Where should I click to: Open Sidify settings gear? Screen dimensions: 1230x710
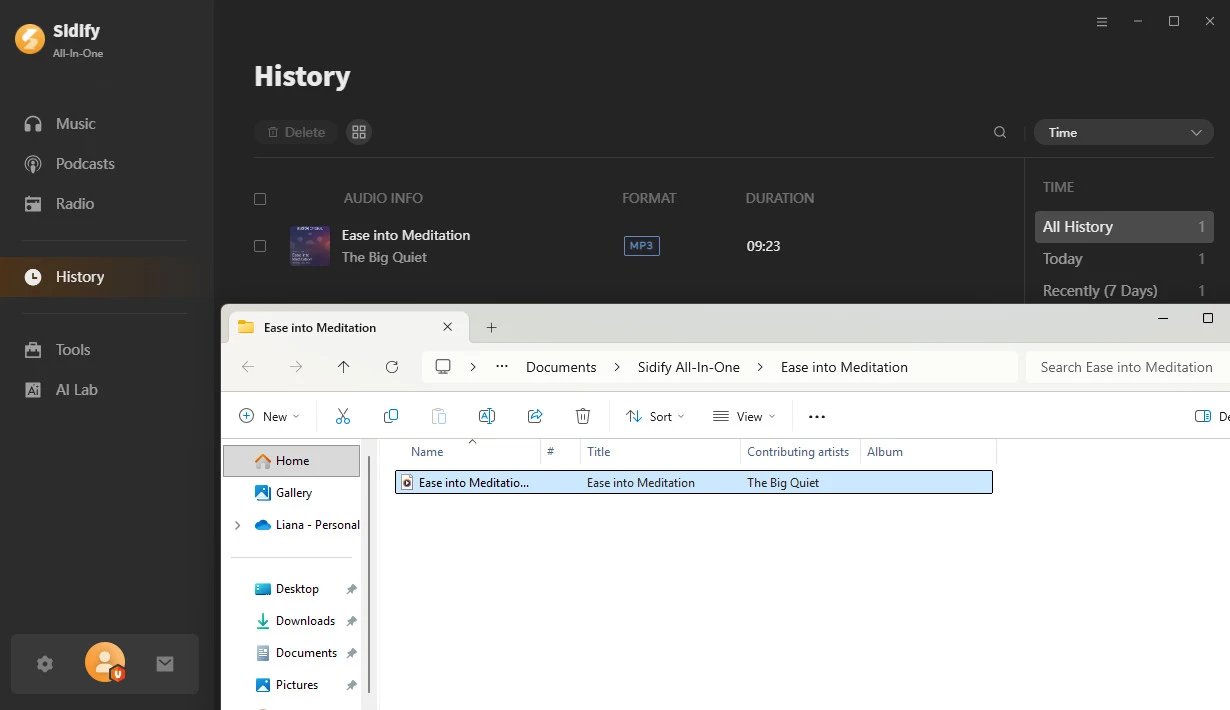click(44, 663)
